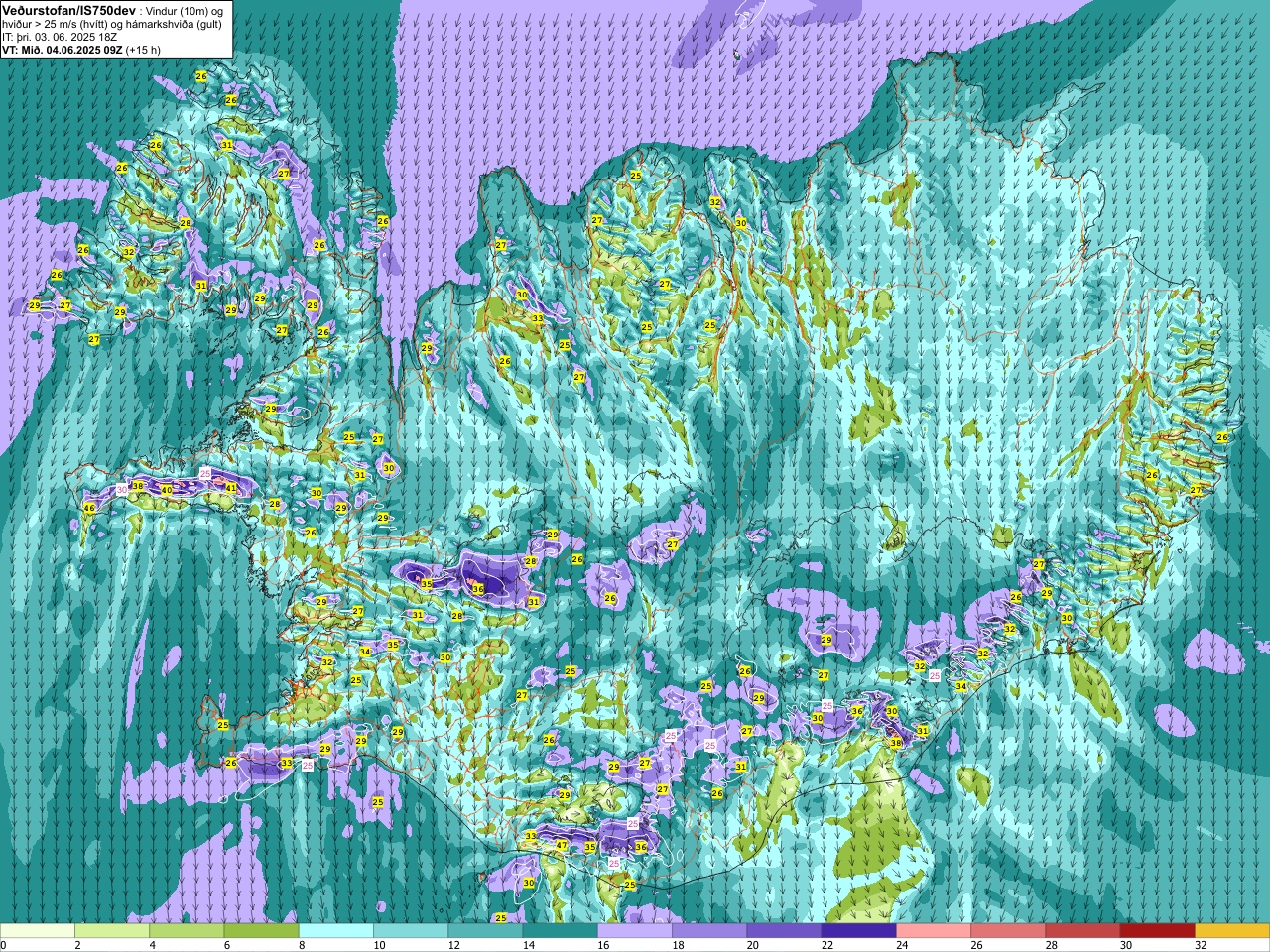Click the 'Vindur (10m) og' caption text

tap(186, 10)
